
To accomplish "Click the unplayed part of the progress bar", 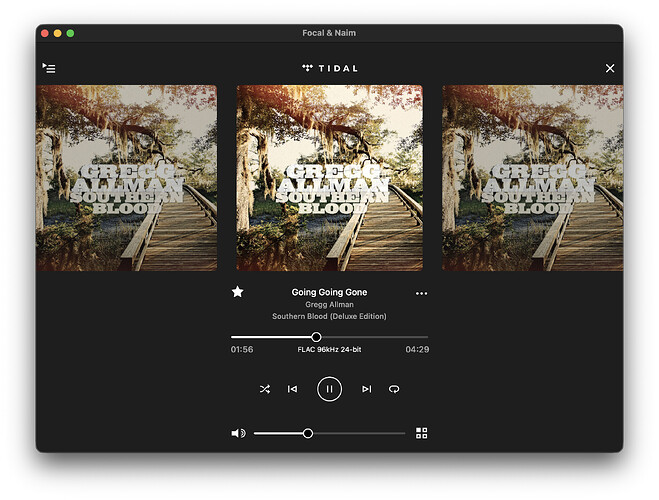I will pyautogui.click(x=375, y=337).
